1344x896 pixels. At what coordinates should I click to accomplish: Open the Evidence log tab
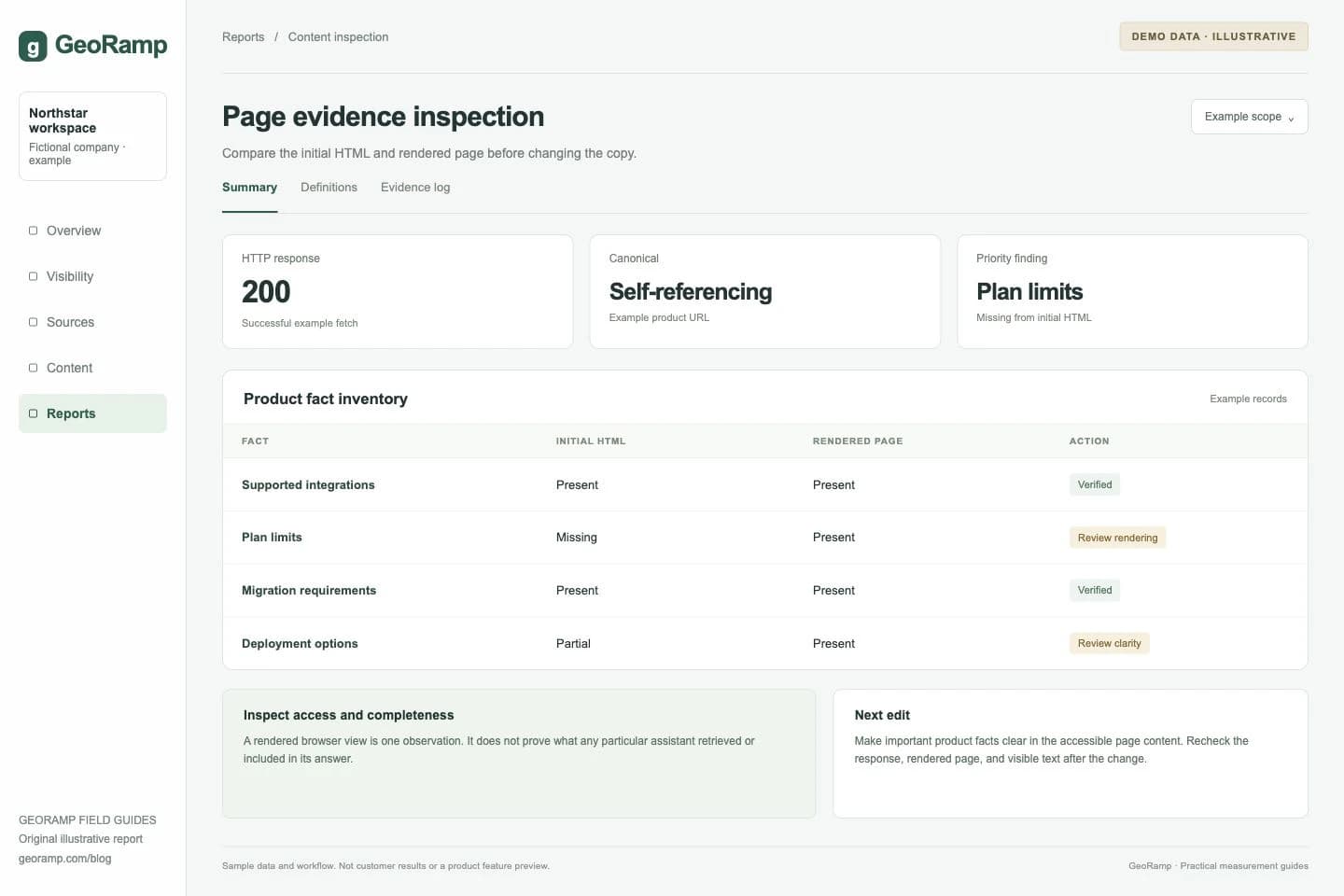coord(415,188)
